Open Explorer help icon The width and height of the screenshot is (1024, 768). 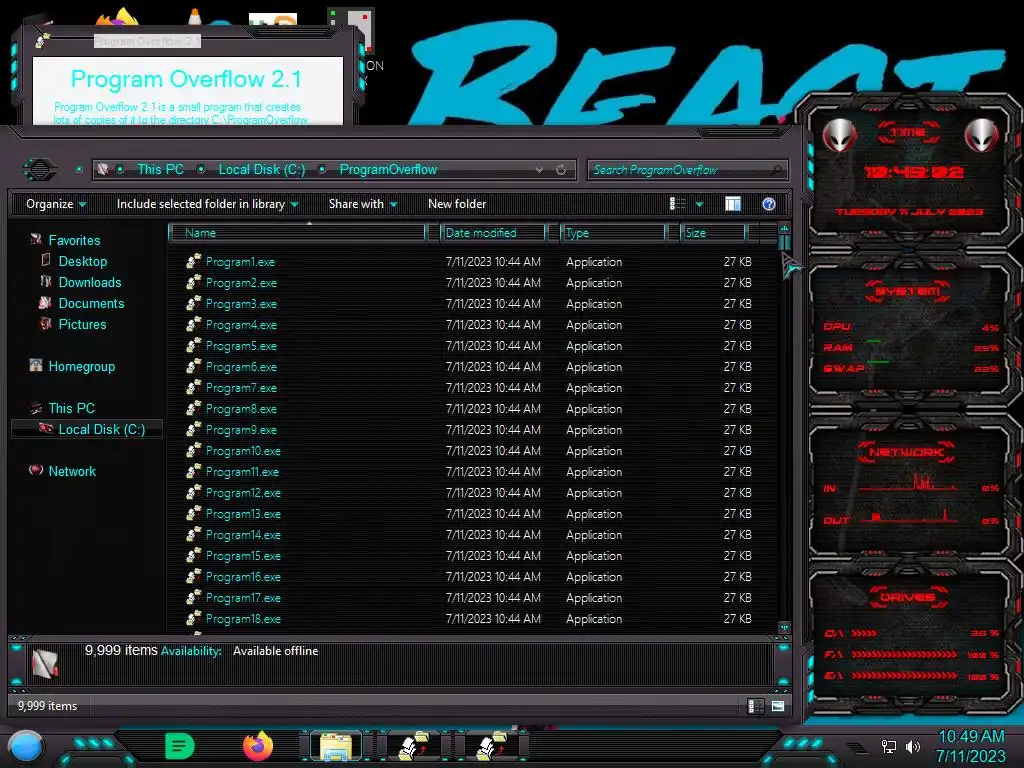click(x=769, y=204)
